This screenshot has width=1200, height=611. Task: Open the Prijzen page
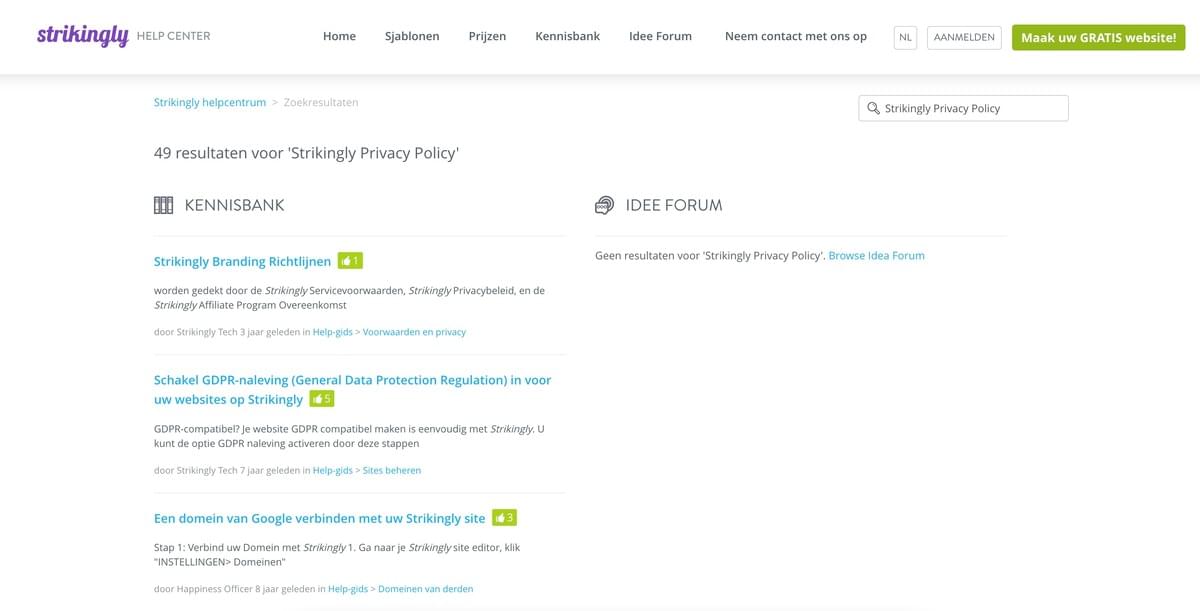[x=487, y=36]
